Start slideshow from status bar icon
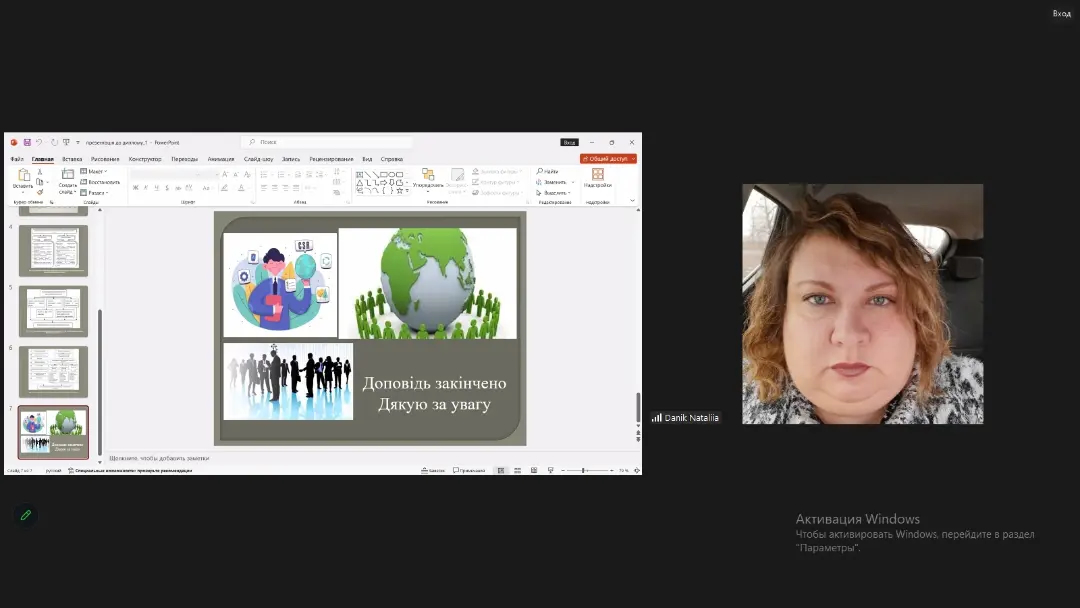Screen dimensions: 1080x608 (550, 470)
